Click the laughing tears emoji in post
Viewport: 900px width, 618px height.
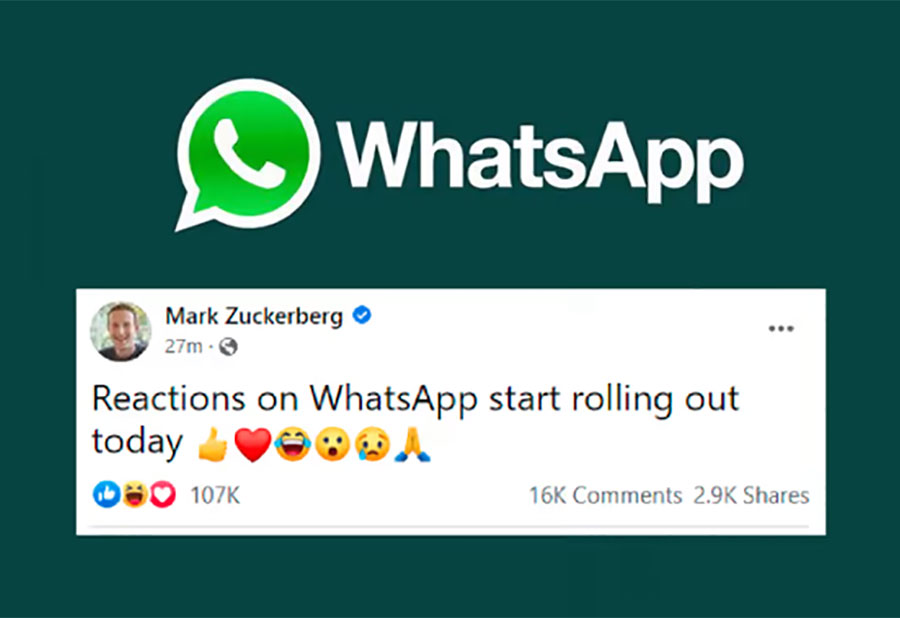pyautogui.click(x=293, y=445)
